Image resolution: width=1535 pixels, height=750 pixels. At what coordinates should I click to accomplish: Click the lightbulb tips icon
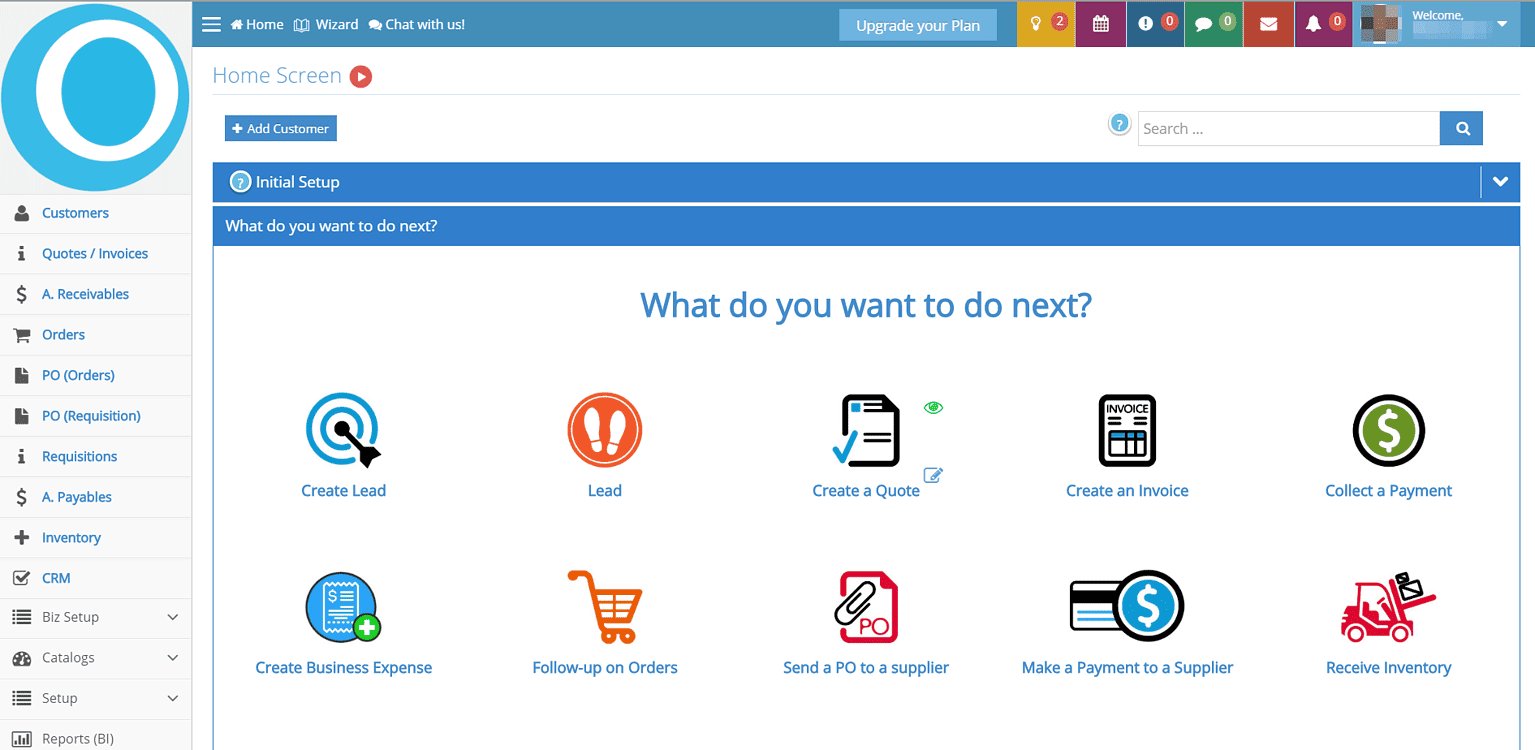(1037, 24)
